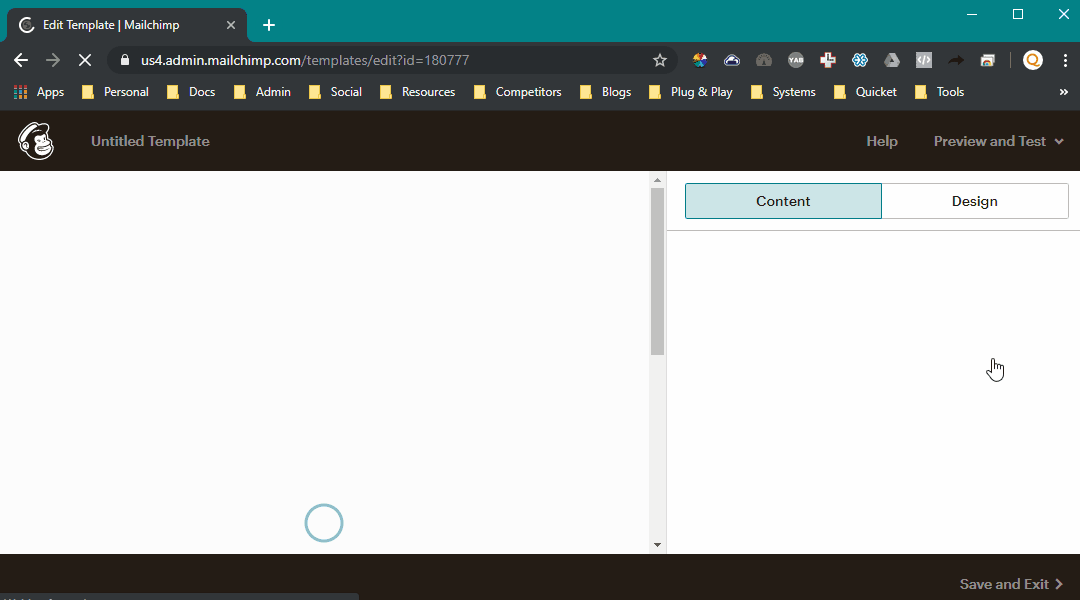
Task: Open the Plug & Play bookmarks folder
Action: (691, 92)
